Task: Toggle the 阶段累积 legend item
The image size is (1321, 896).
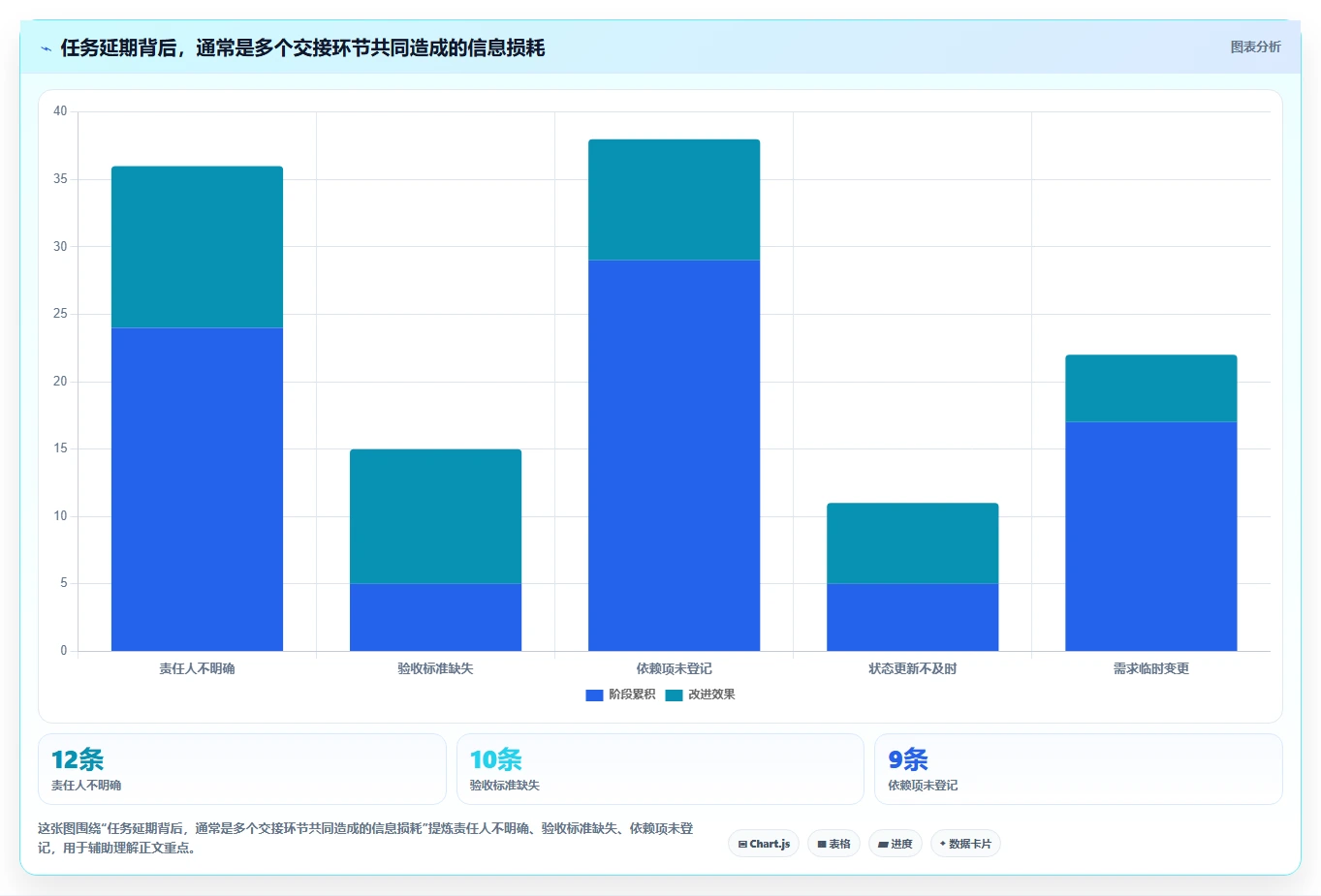Action: coord(620,695)
